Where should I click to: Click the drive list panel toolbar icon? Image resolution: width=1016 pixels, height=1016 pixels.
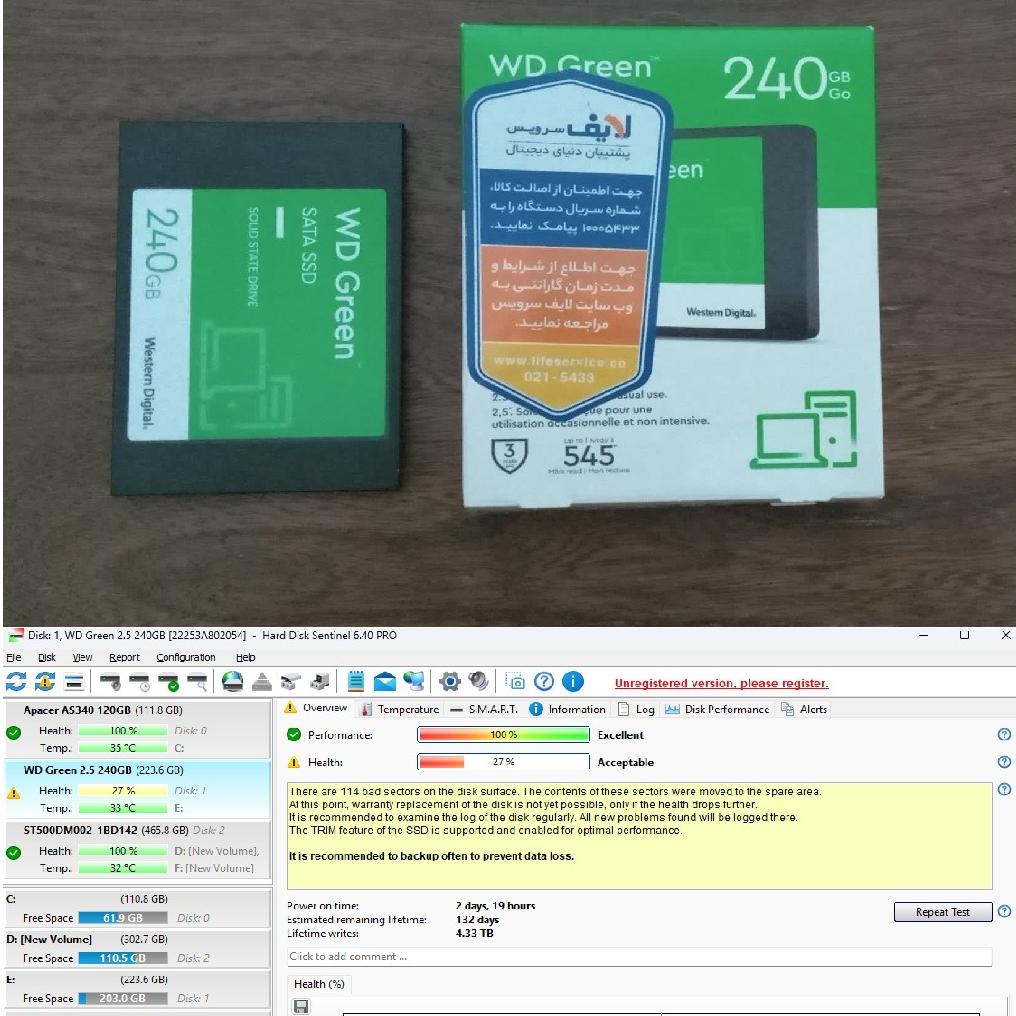coord(75,682)
